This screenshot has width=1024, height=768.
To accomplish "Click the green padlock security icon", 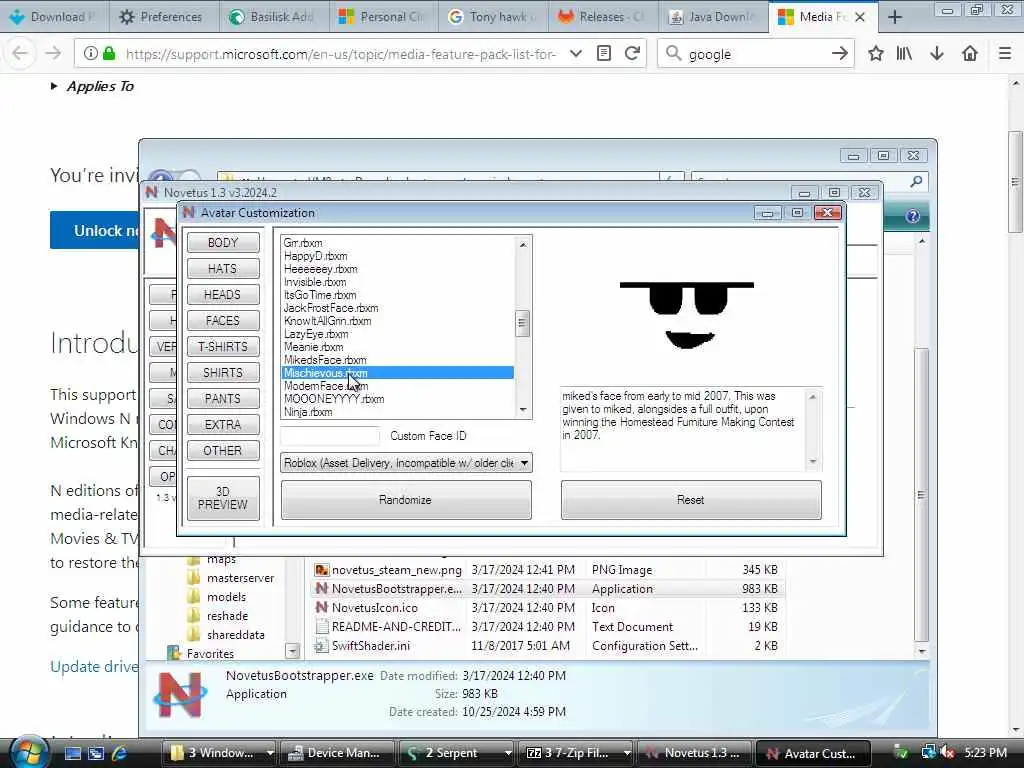I will click(110, 54).
